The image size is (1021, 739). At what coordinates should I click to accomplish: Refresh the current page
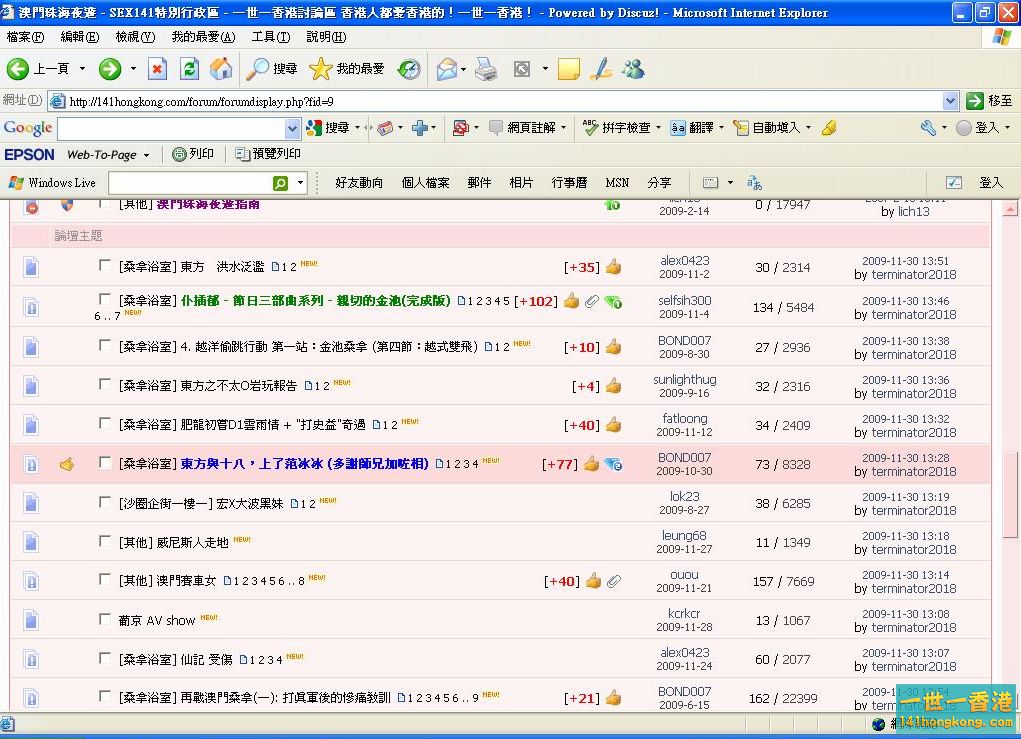pos(189,69)
